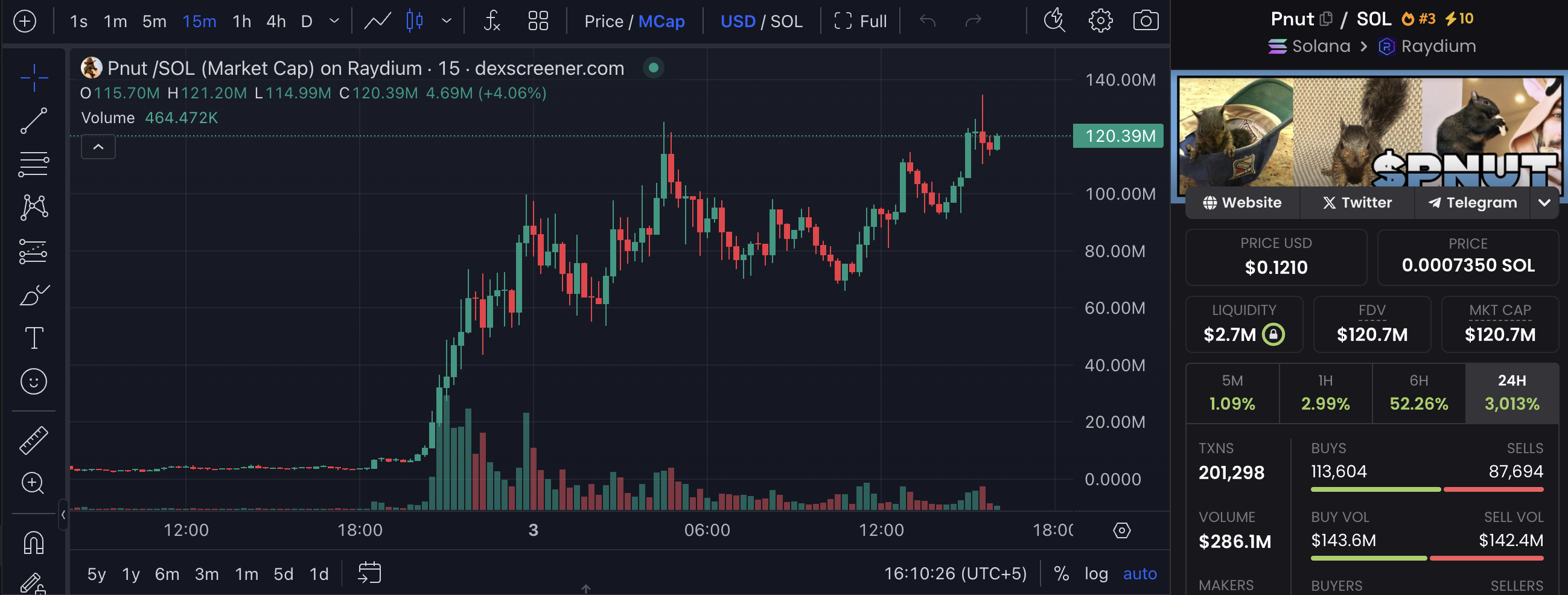Screen dimensions: 1568x595
Task: Select the ruler measure tool
Action: [x=33, y=441]
